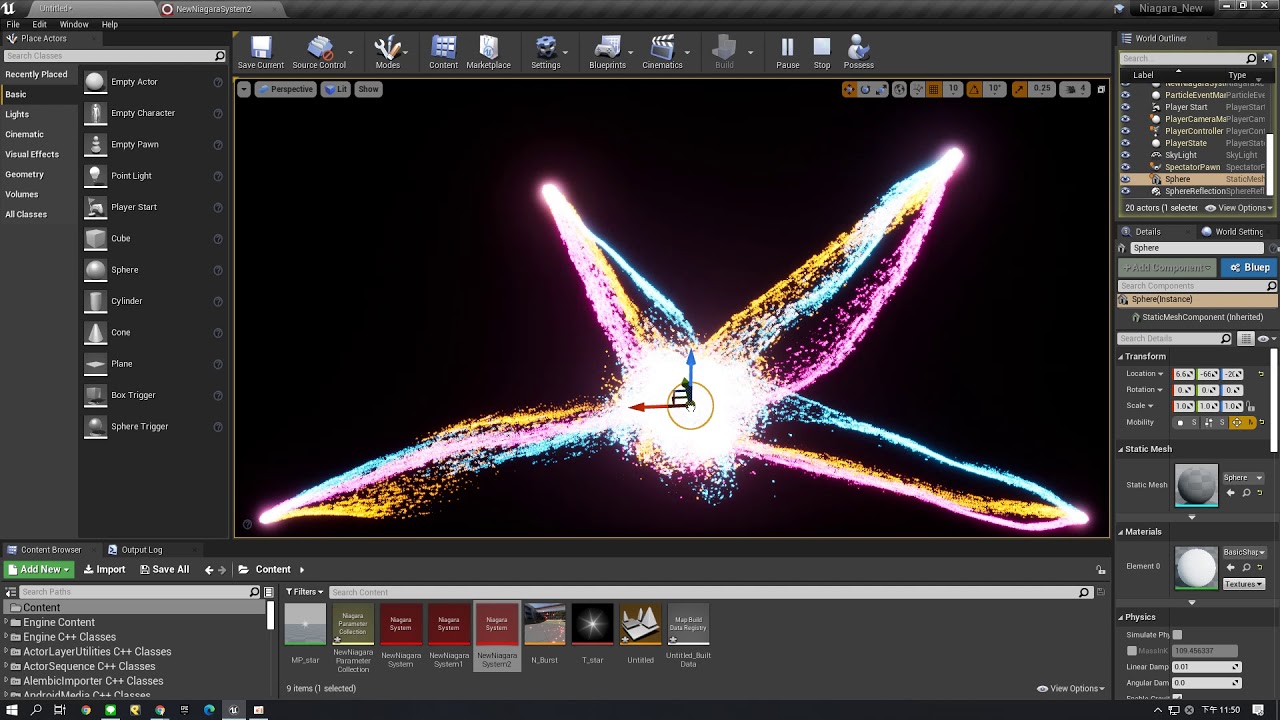Enable the Simulate Physics checkbox
Screen dimensions: 1280x720
1177,635
